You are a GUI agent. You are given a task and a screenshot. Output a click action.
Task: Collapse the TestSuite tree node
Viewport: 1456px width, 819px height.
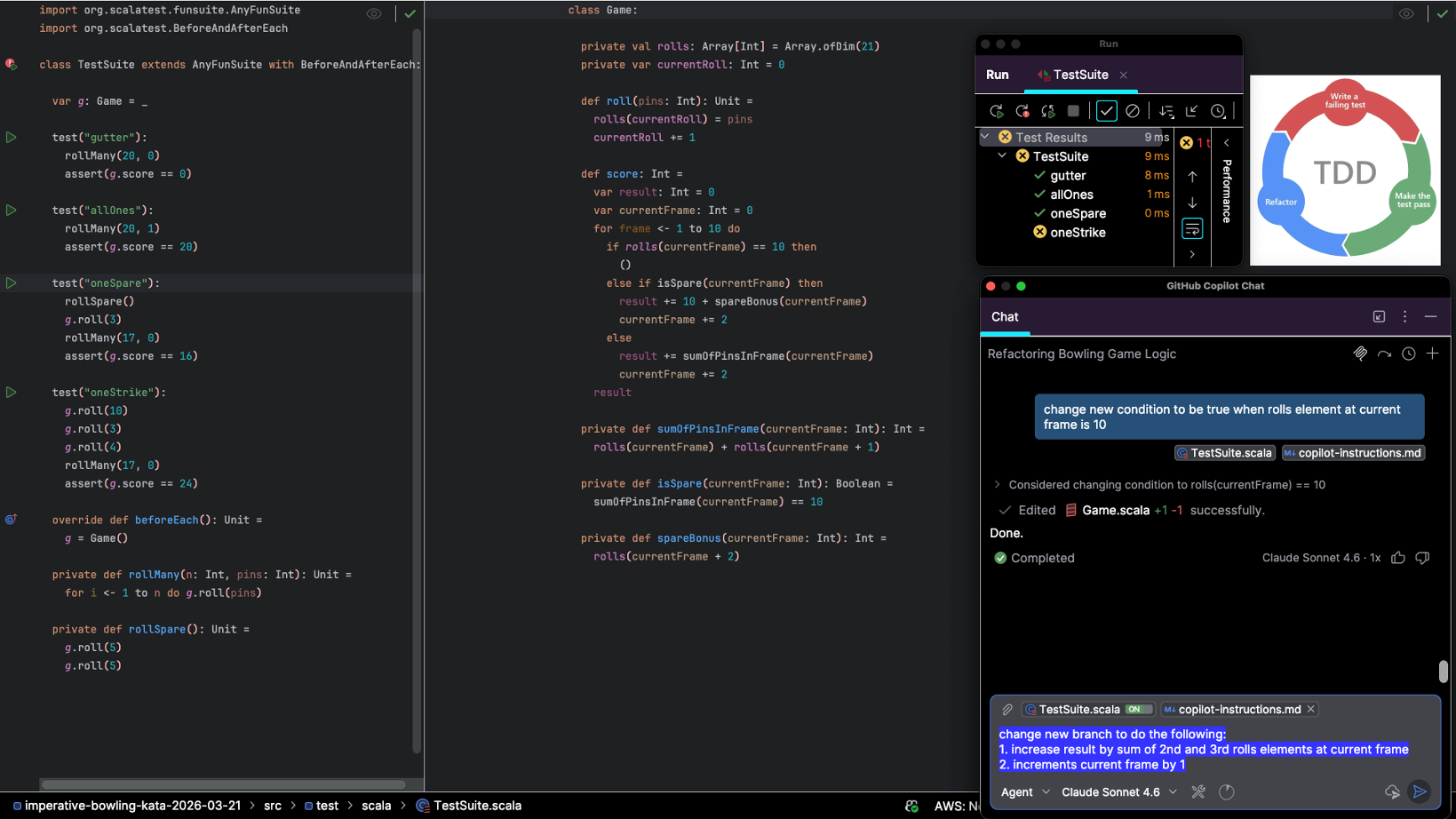[x=1003, y=156]
